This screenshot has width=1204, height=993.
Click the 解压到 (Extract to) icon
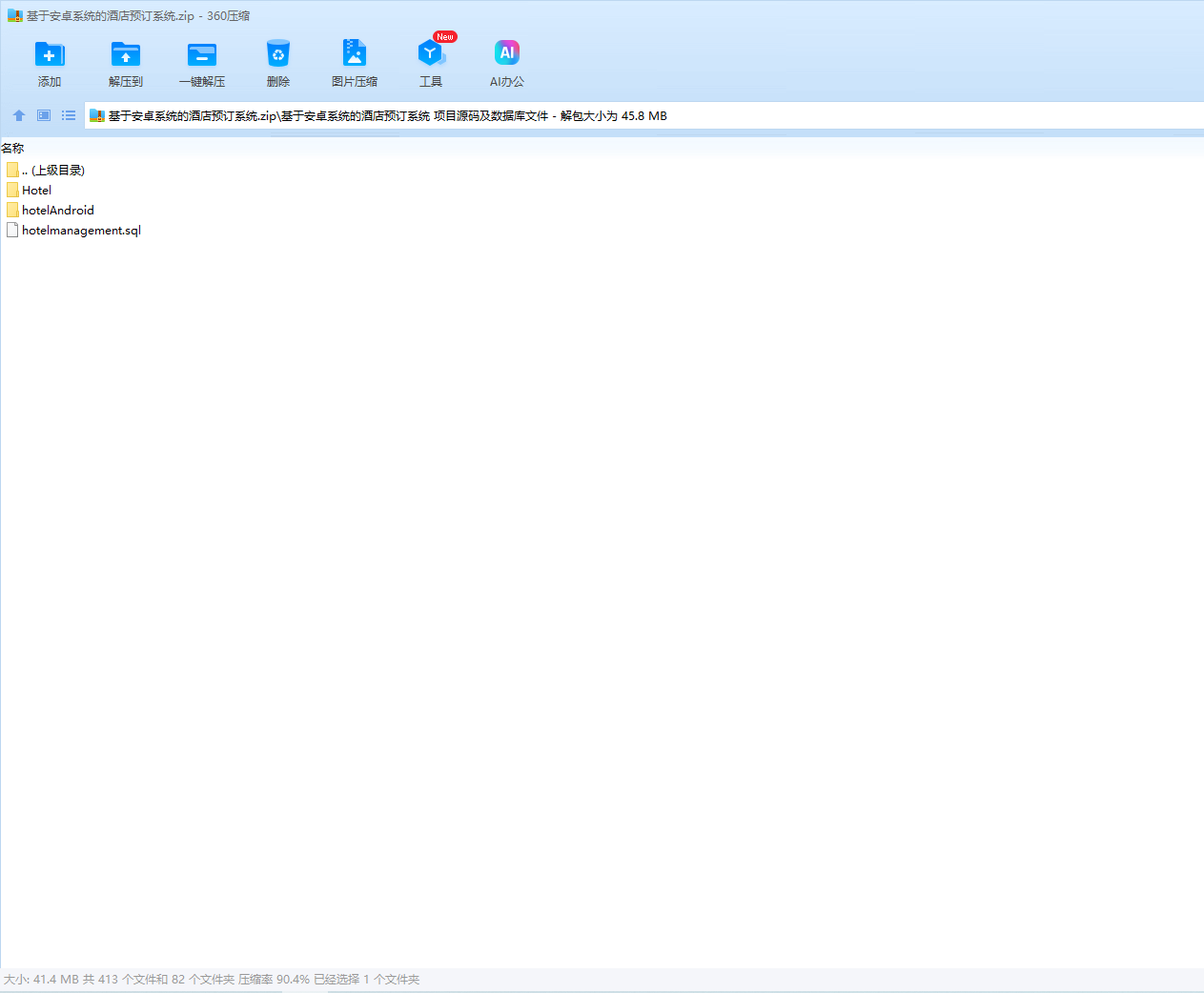click(x=126, y=54)
